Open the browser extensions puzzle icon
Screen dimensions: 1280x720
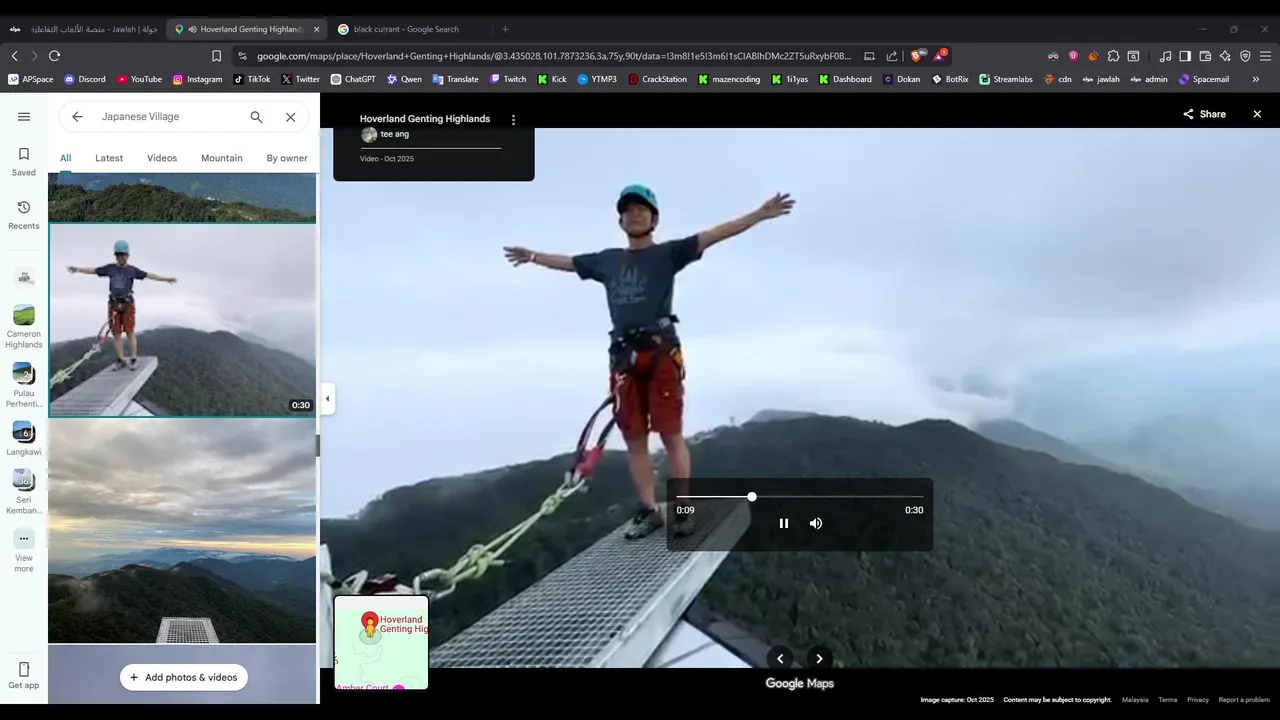1113,56
